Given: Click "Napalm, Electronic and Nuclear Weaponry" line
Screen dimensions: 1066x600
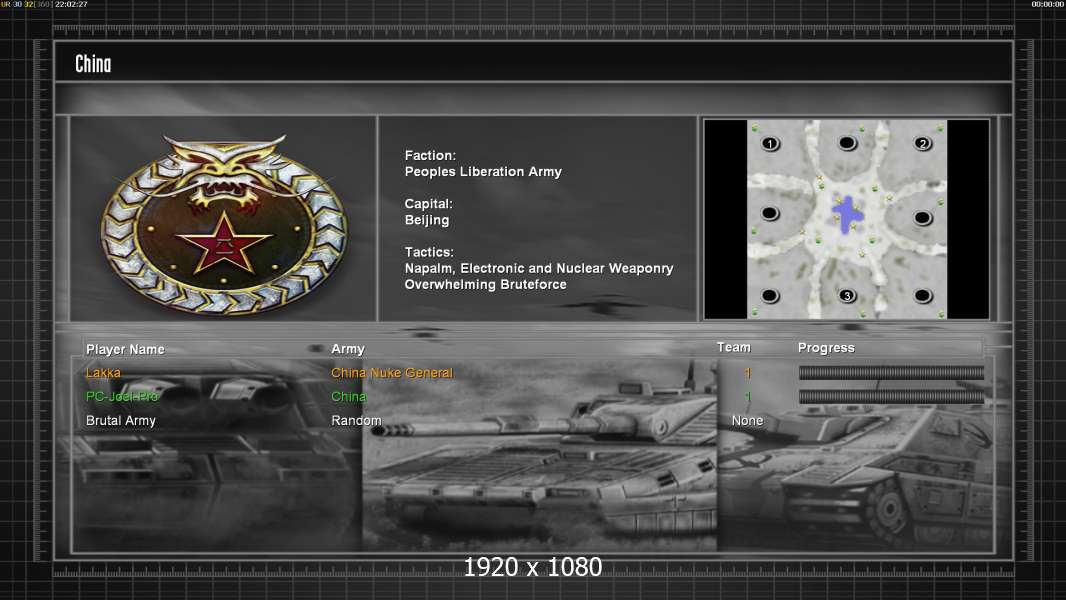Looking at the screenshot, I should coord(539,268).
